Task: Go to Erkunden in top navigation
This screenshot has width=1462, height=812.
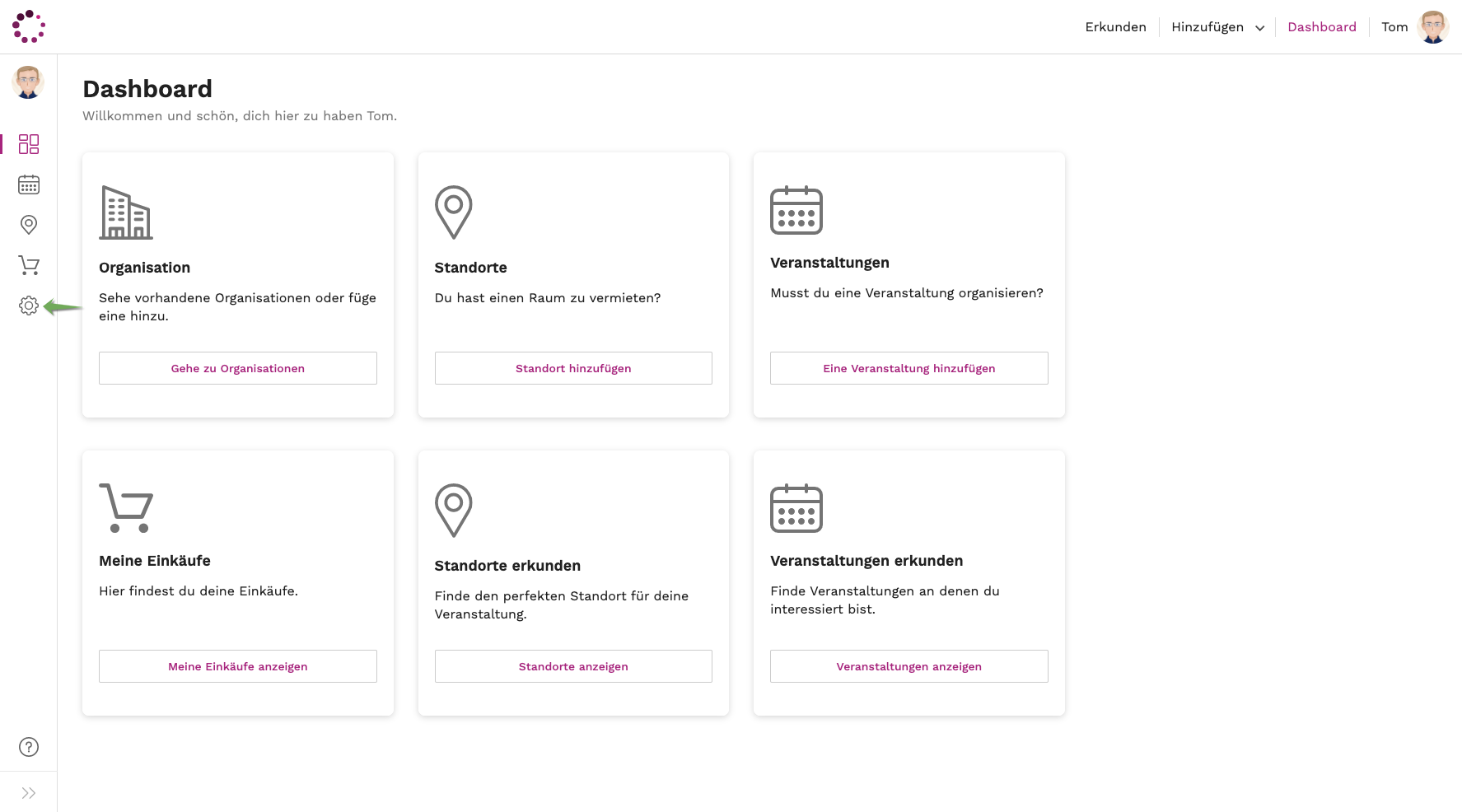Action: [x=1115, y=27]
